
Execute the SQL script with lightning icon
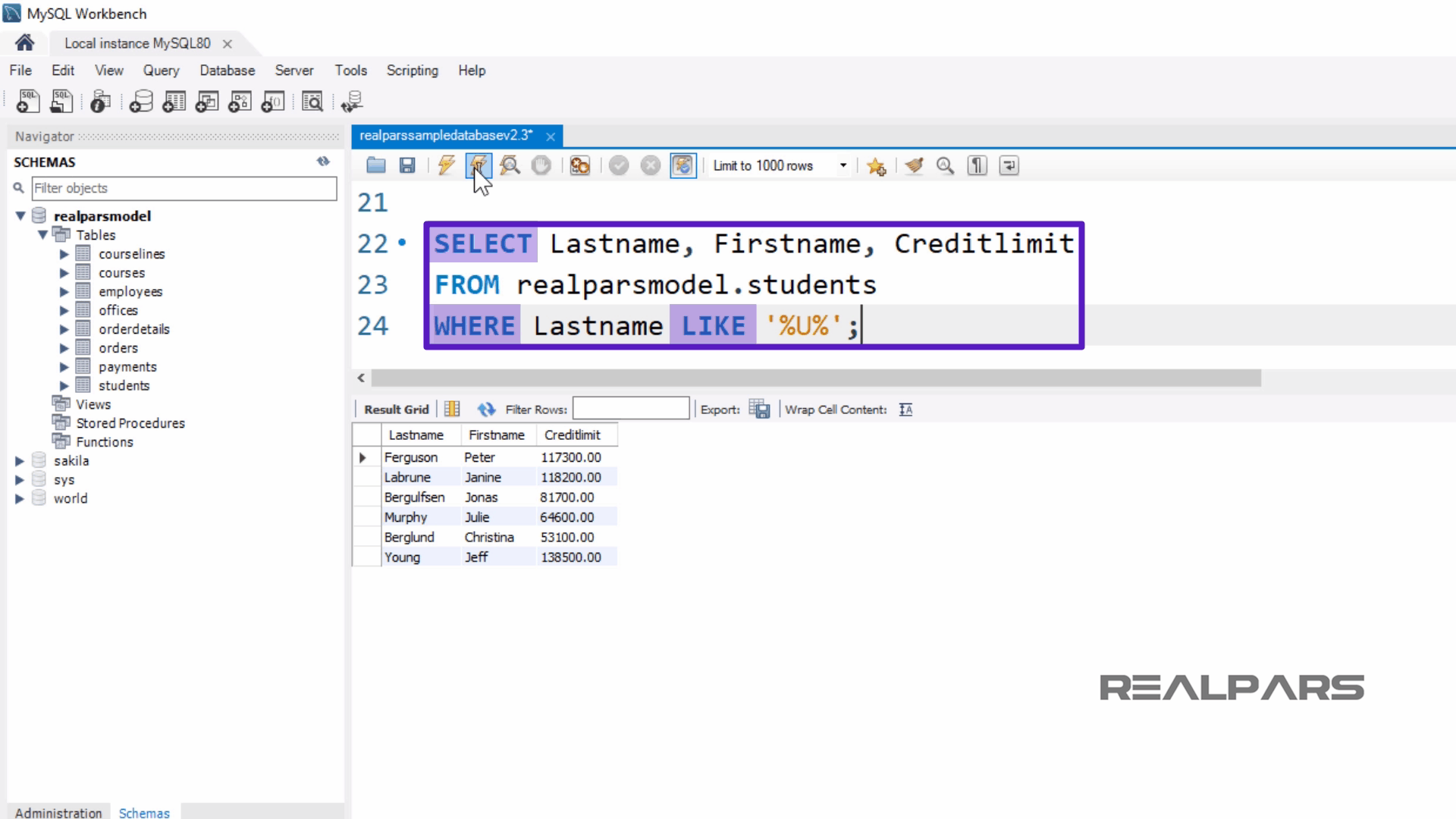pos(446,165)
